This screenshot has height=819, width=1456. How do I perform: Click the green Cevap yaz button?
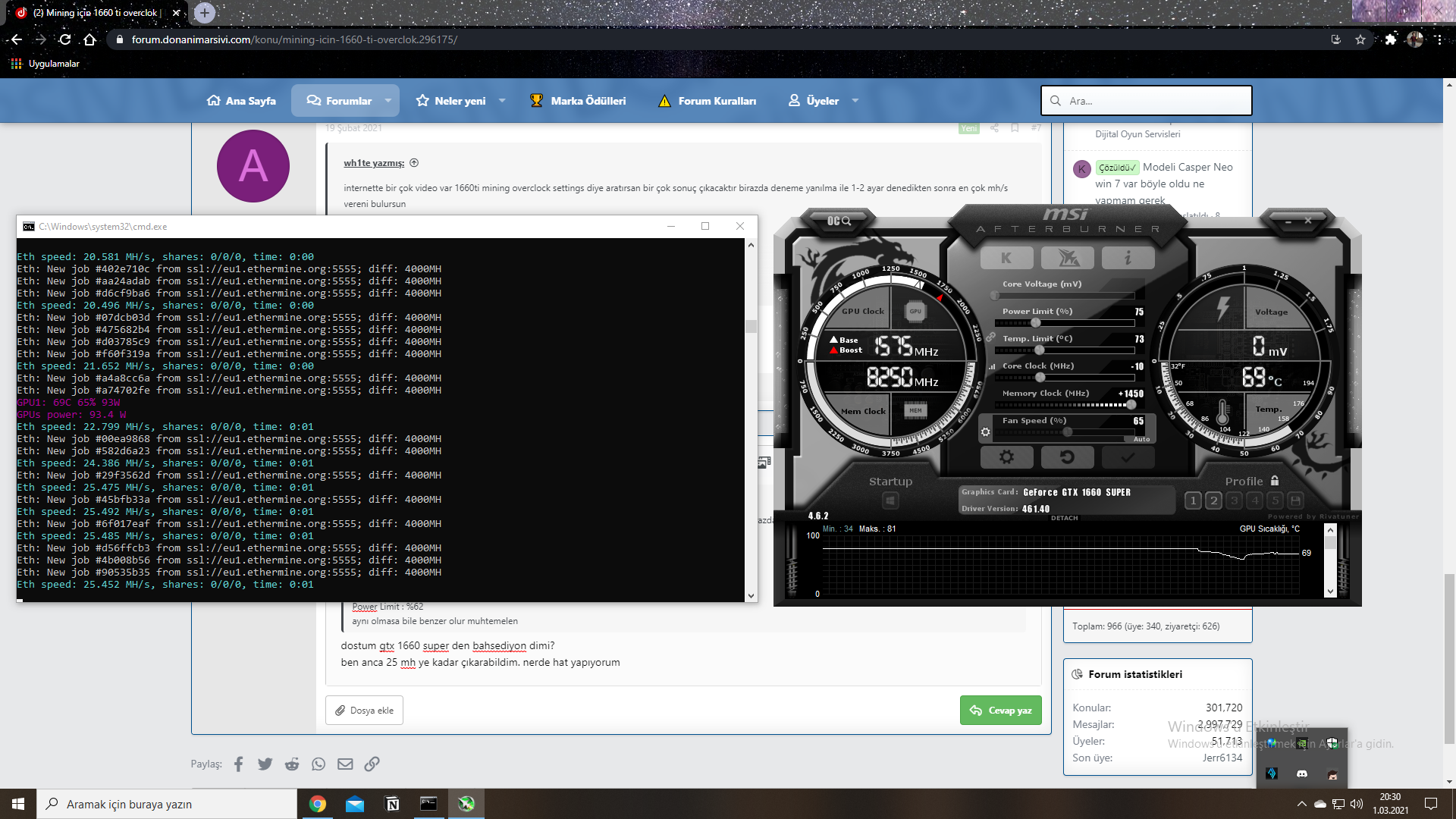point(1000,711)
